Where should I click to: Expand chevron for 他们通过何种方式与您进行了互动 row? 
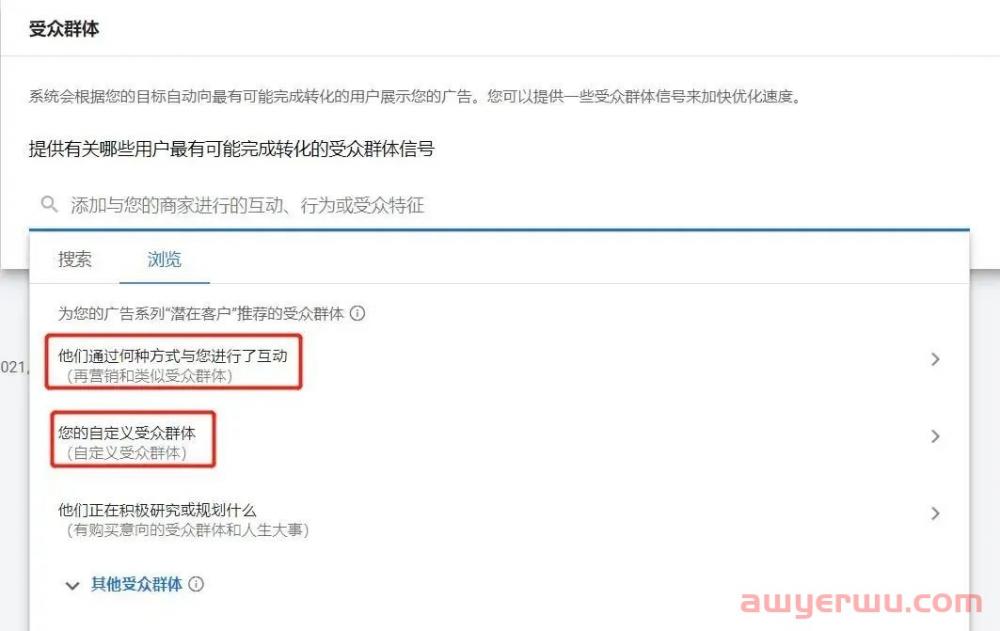point(935,359)
